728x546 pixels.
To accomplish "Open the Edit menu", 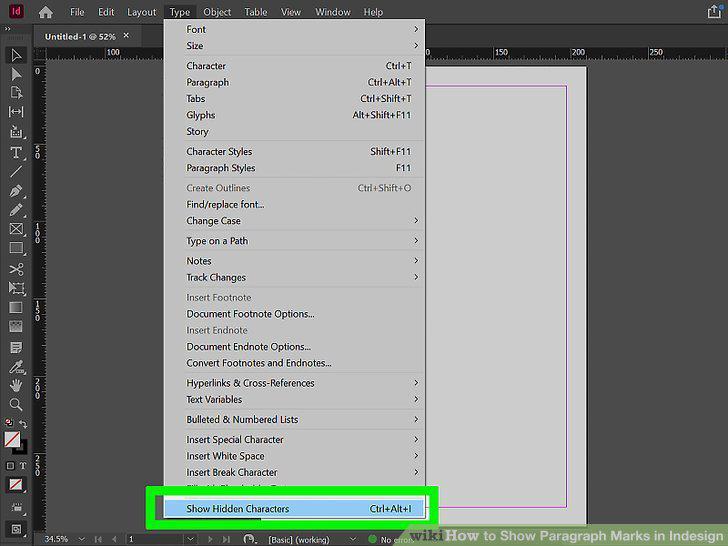I will [x=106, y=12].
